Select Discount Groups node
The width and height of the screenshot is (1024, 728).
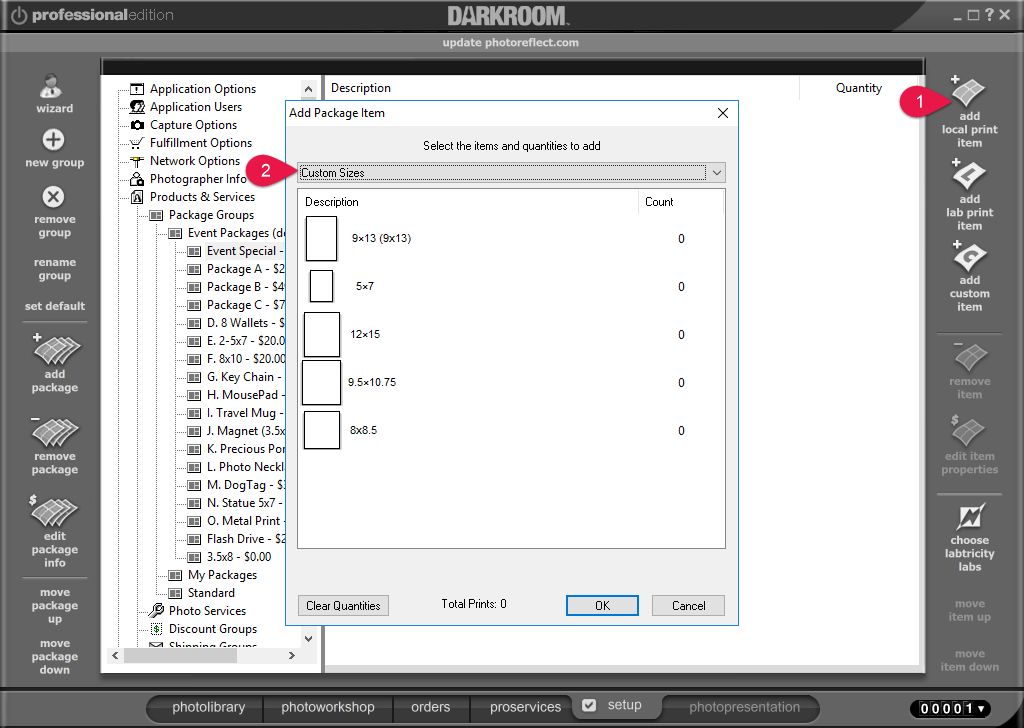212,629
